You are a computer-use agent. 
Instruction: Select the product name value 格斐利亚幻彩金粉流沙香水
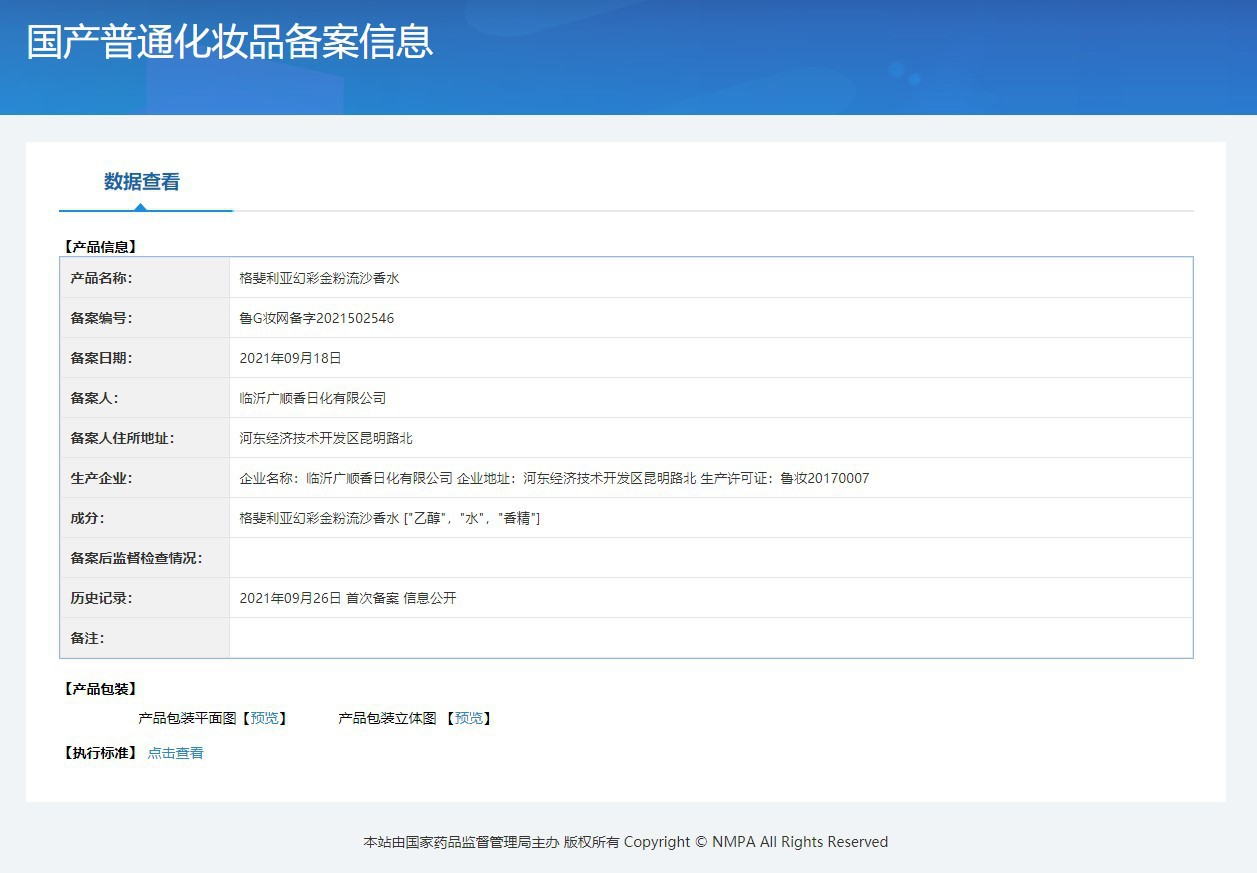(319, 278)
